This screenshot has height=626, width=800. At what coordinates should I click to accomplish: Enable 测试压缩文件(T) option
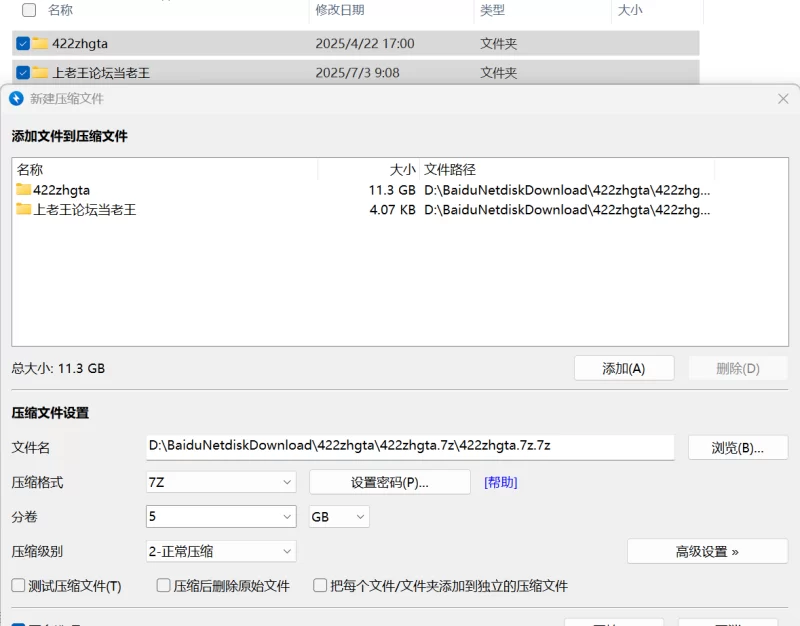[18, 585]
